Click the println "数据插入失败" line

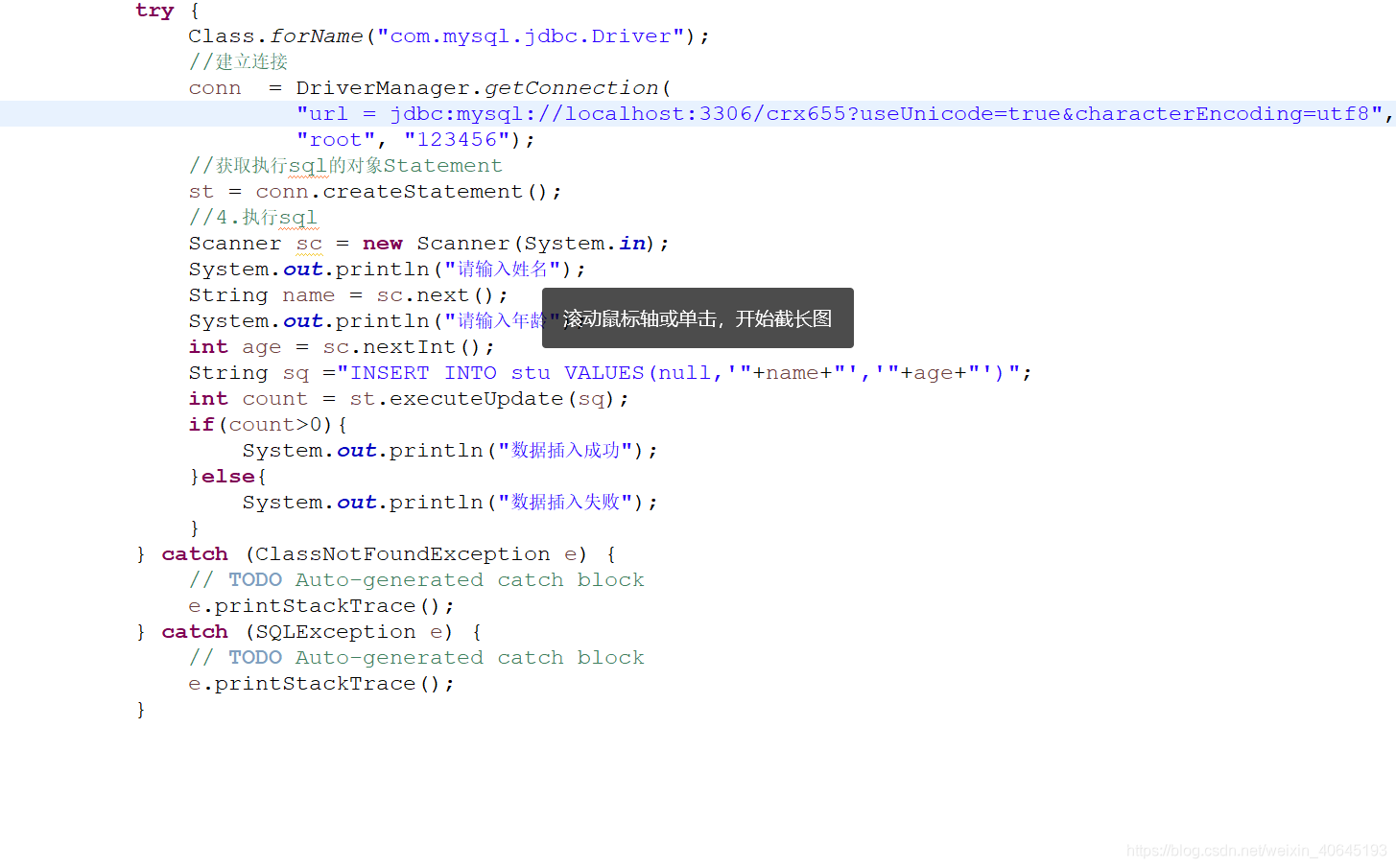[450, 503]
